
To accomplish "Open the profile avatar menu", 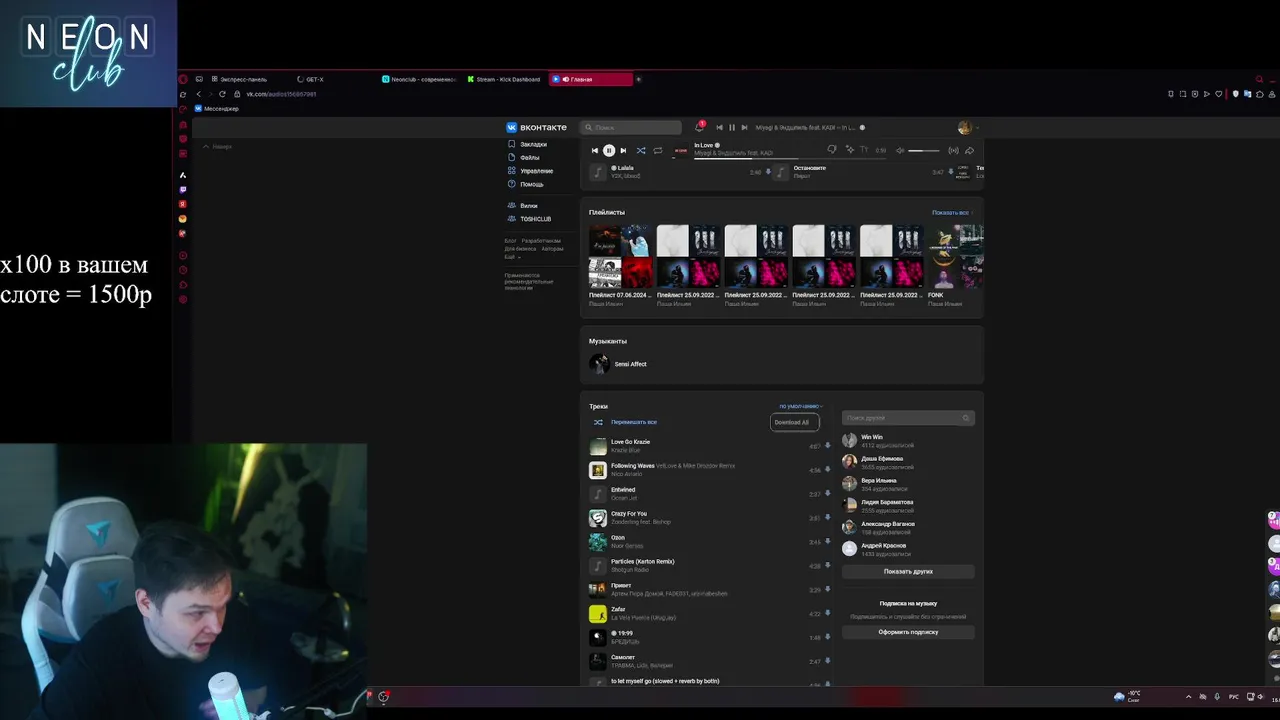I will tap(964, 127).
